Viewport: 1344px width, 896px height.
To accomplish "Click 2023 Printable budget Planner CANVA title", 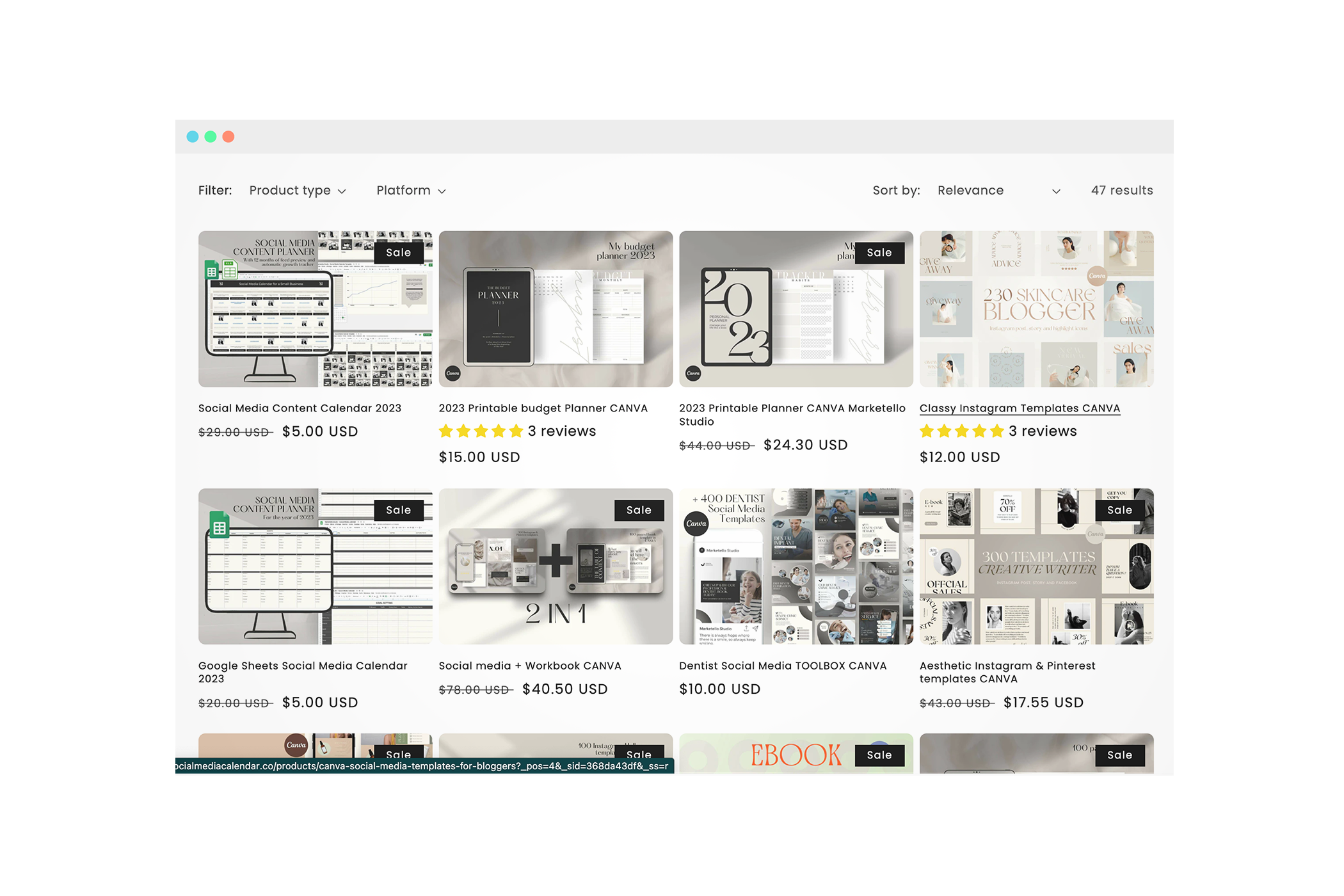I will pos(543,408).
